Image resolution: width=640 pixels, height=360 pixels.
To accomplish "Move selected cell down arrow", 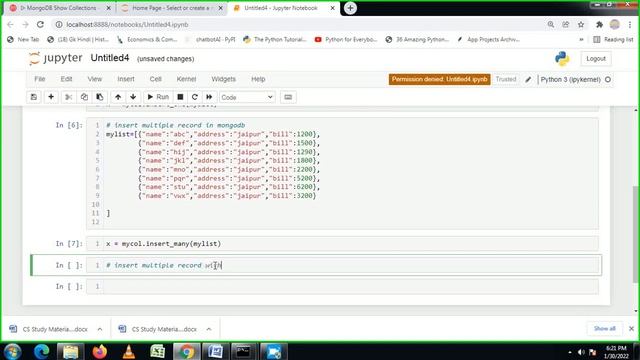I will tap(133, 97).
